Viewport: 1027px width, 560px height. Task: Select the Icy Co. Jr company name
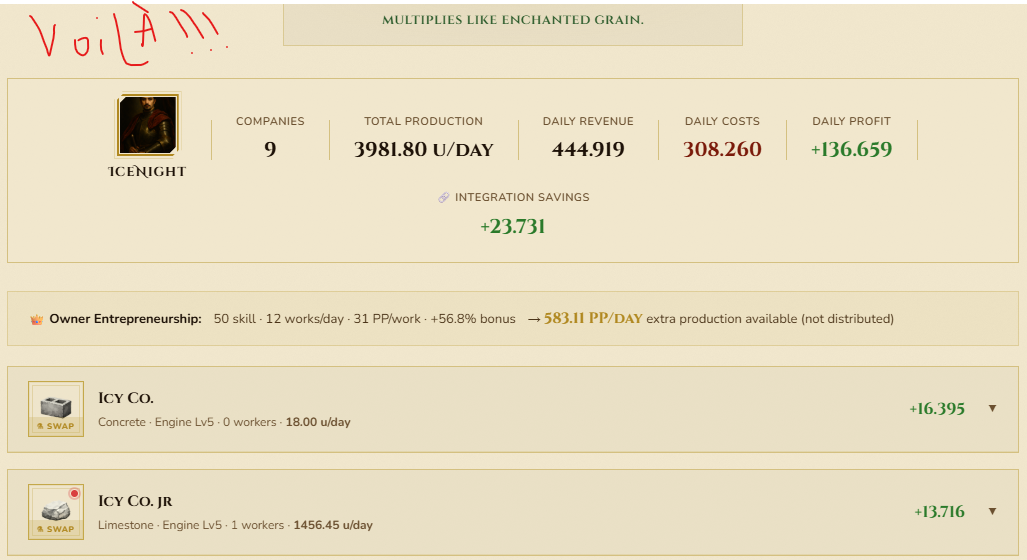135,501
